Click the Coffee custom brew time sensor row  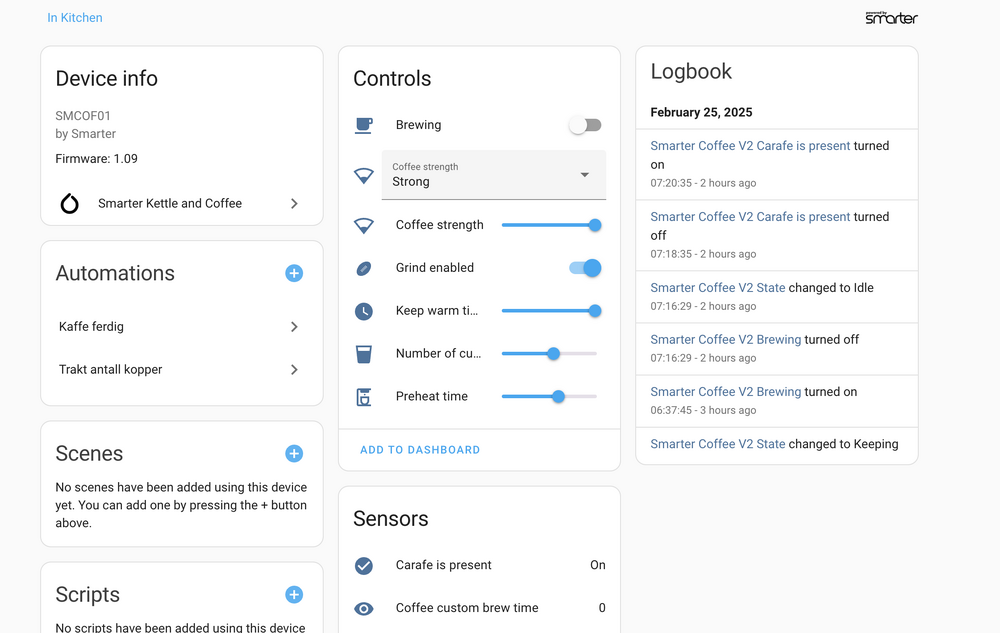(x=480, y=608)
